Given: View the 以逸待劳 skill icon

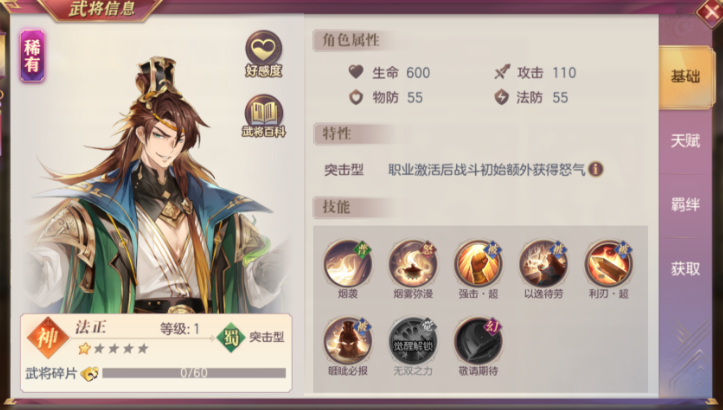Looking at the screenshot, I should pos(543,264).
